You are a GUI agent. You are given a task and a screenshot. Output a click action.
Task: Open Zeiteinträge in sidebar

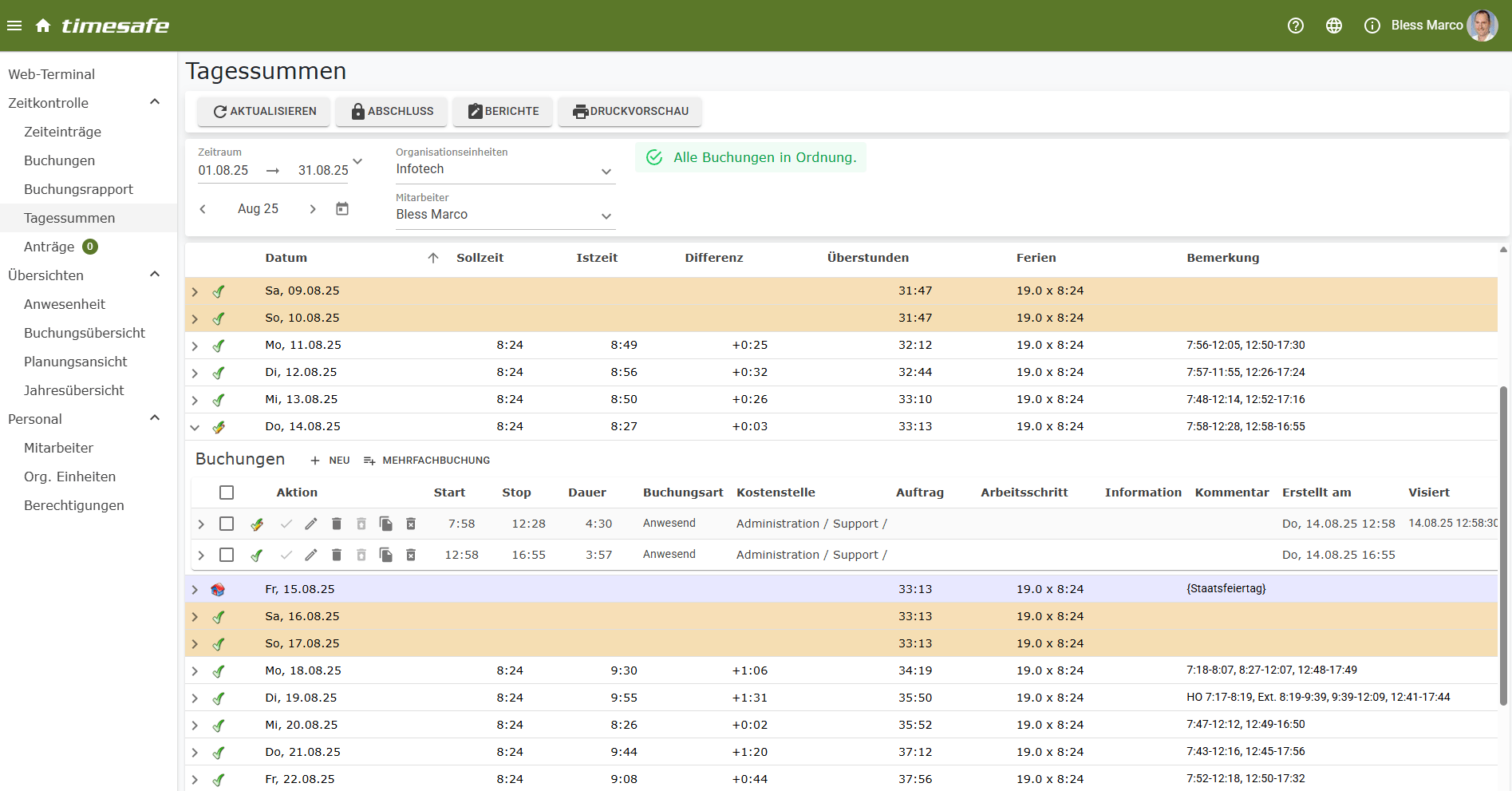tap(62, 132)
